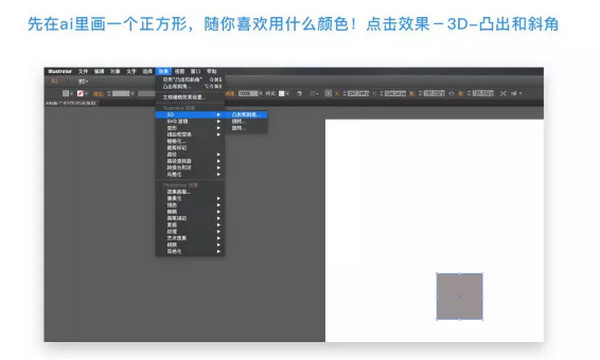Expand the 扭曲和变换 submenu
Viewport: 600px width, 360px height.
point(190,134)
